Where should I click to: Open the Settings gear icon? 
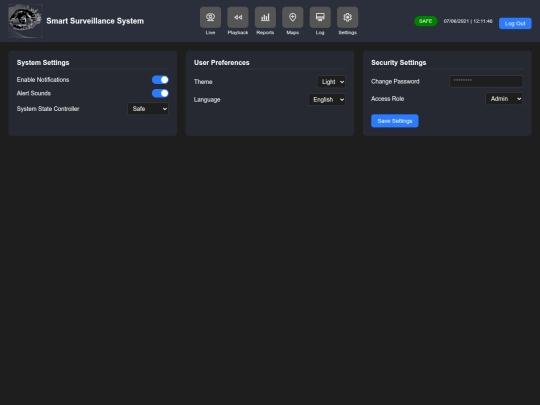(347, 18)
